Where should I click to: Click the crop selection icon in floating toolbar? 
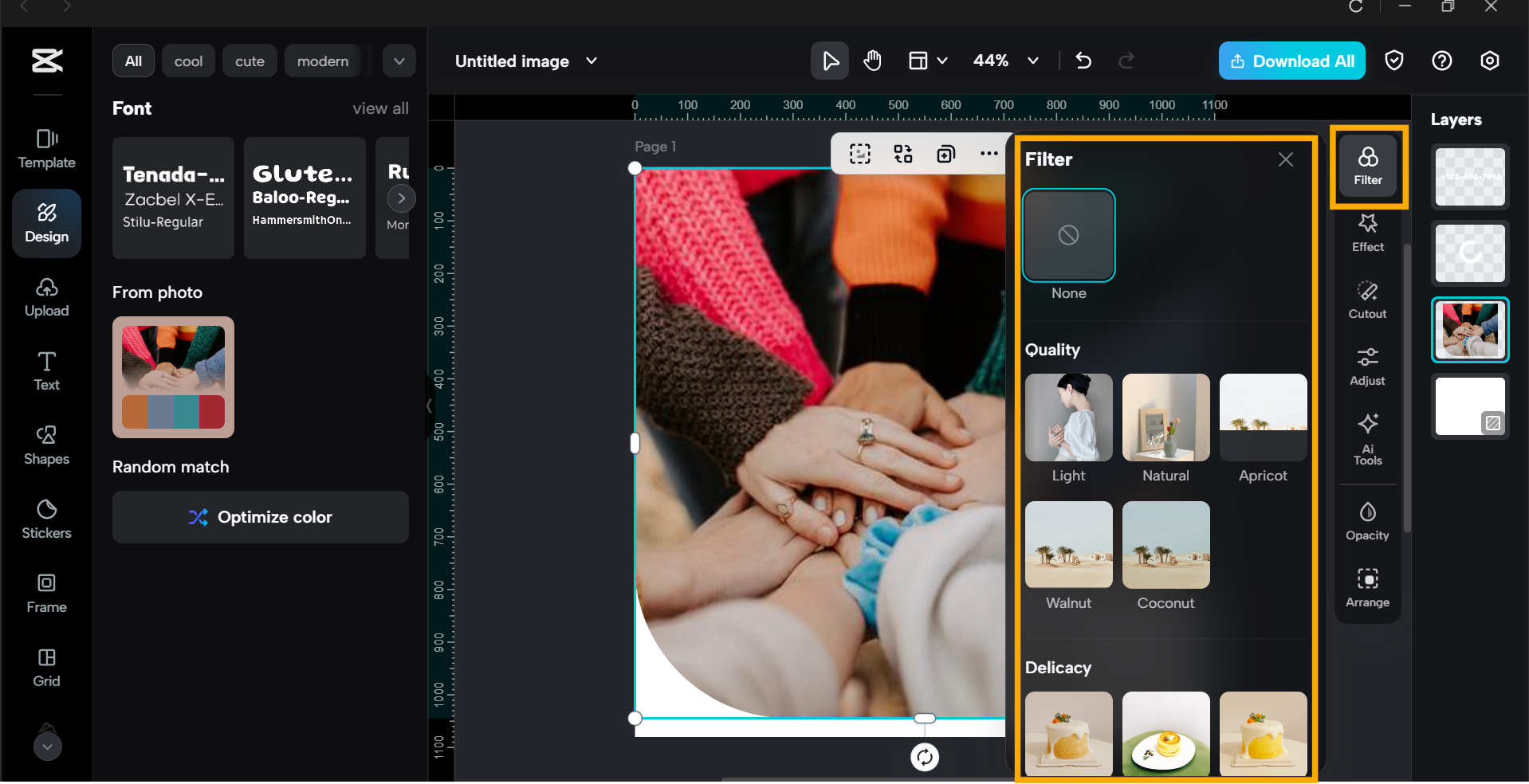860,154
